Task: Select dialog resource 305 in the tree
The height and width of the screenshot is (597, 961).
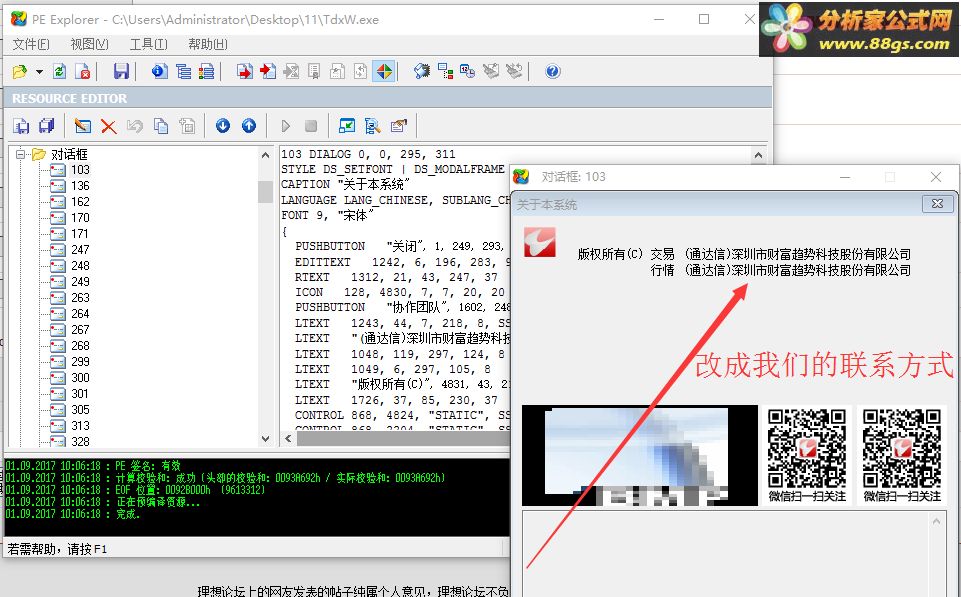Action: (x=80, y=409)
